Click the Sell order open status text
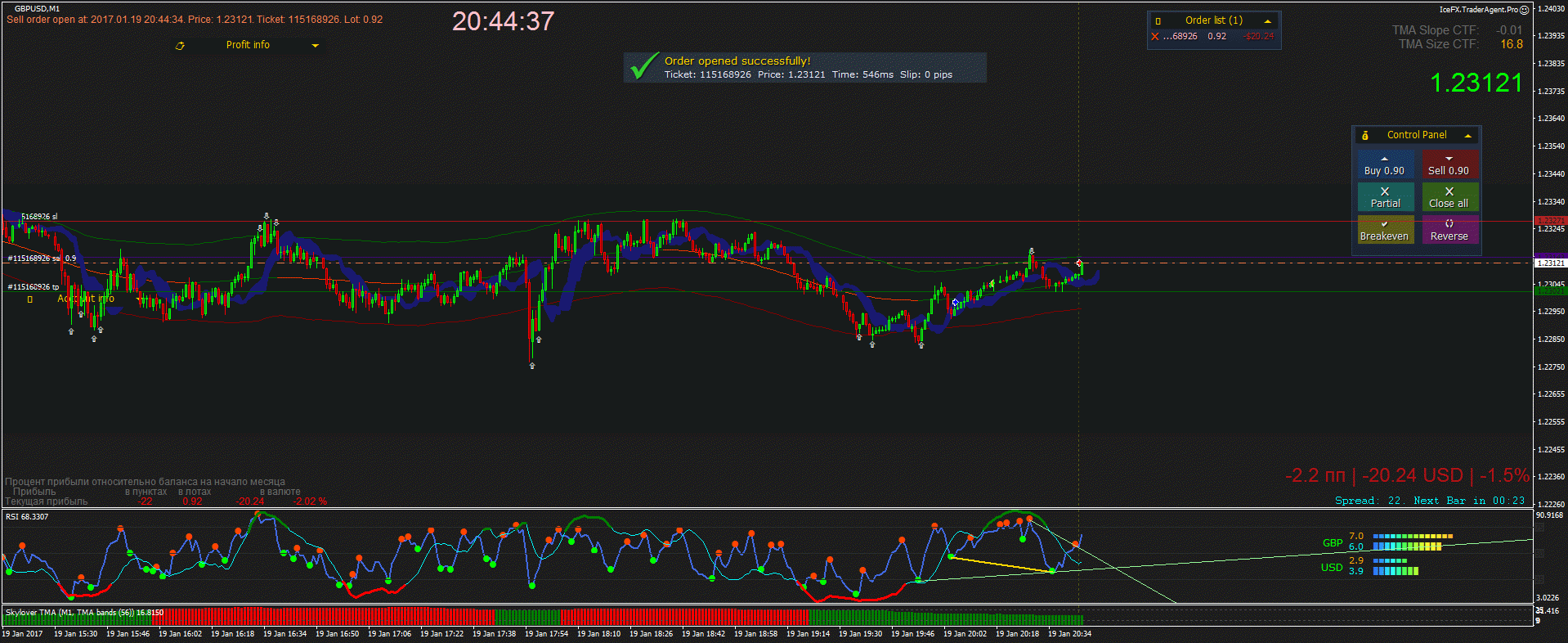The image size is (1568, 643). [195, 20]
